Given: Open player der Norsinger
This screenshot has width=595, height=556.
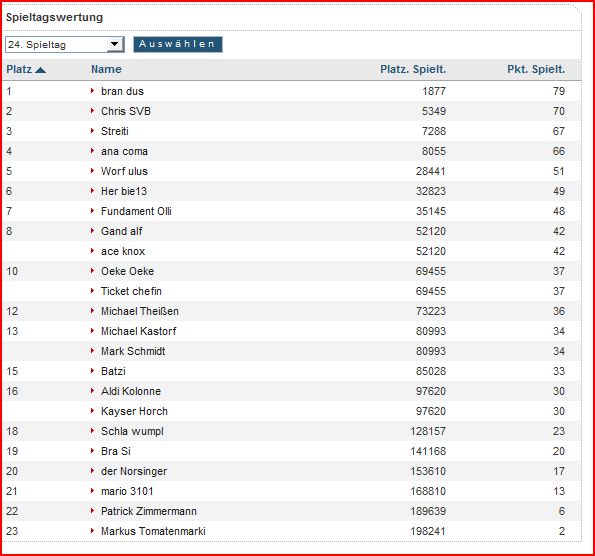Looking at the screenshot, I should [x=134, y=471].
